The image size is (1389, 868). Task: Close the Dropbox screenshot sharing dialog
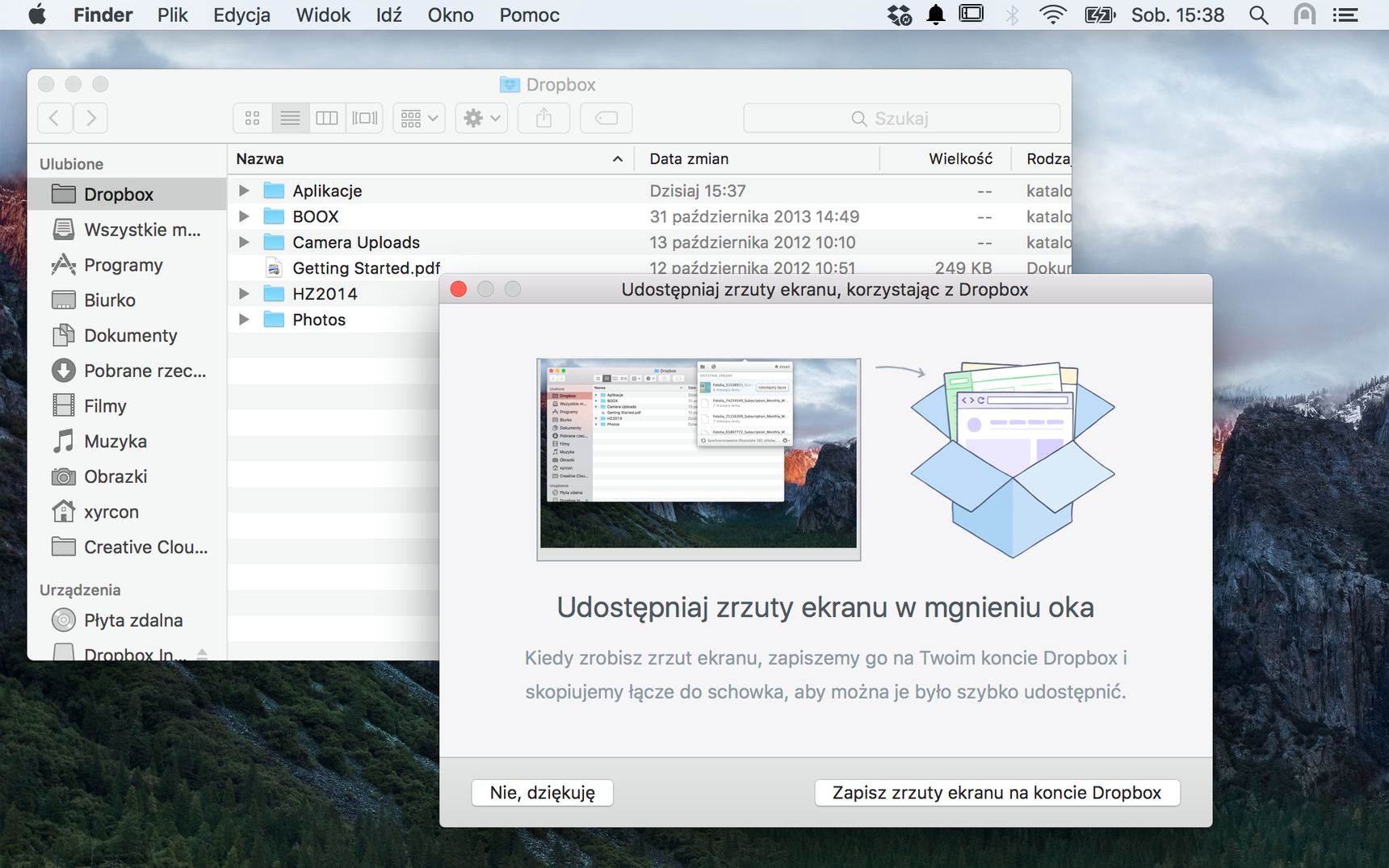pos(458,289)
